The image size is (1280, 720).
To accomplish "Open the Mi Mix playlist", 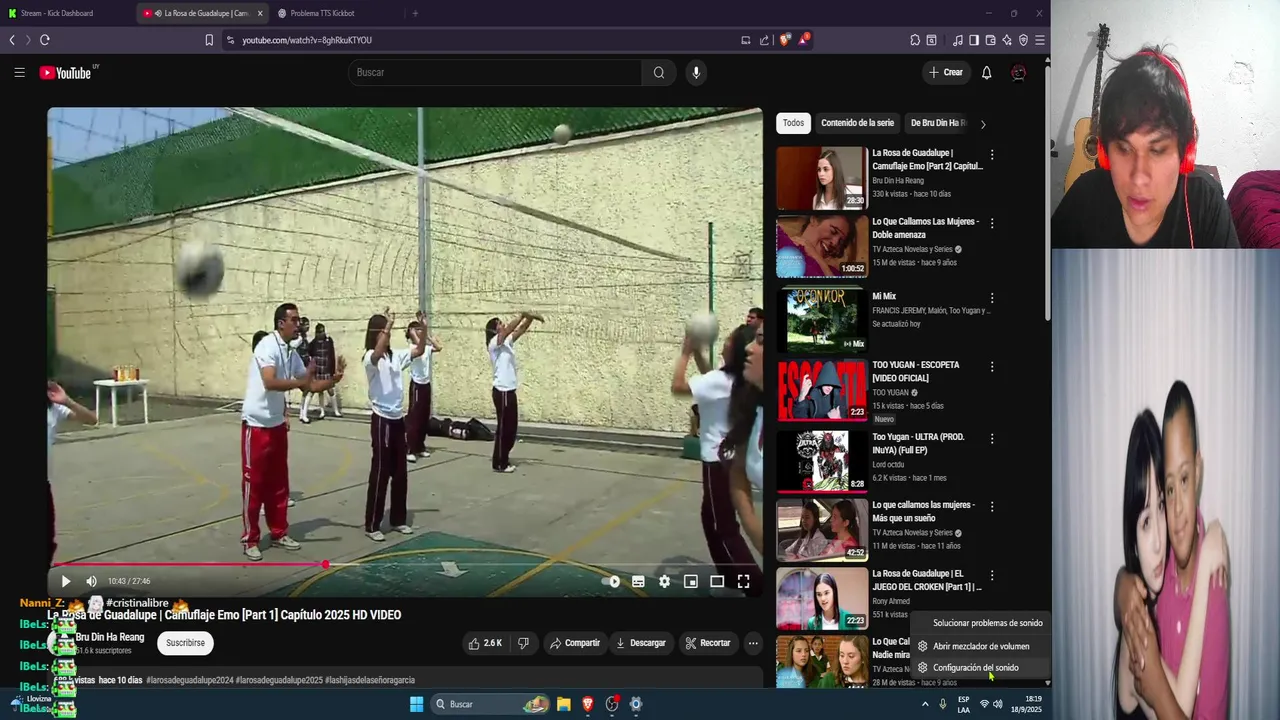I will click(x=822, y=319).
